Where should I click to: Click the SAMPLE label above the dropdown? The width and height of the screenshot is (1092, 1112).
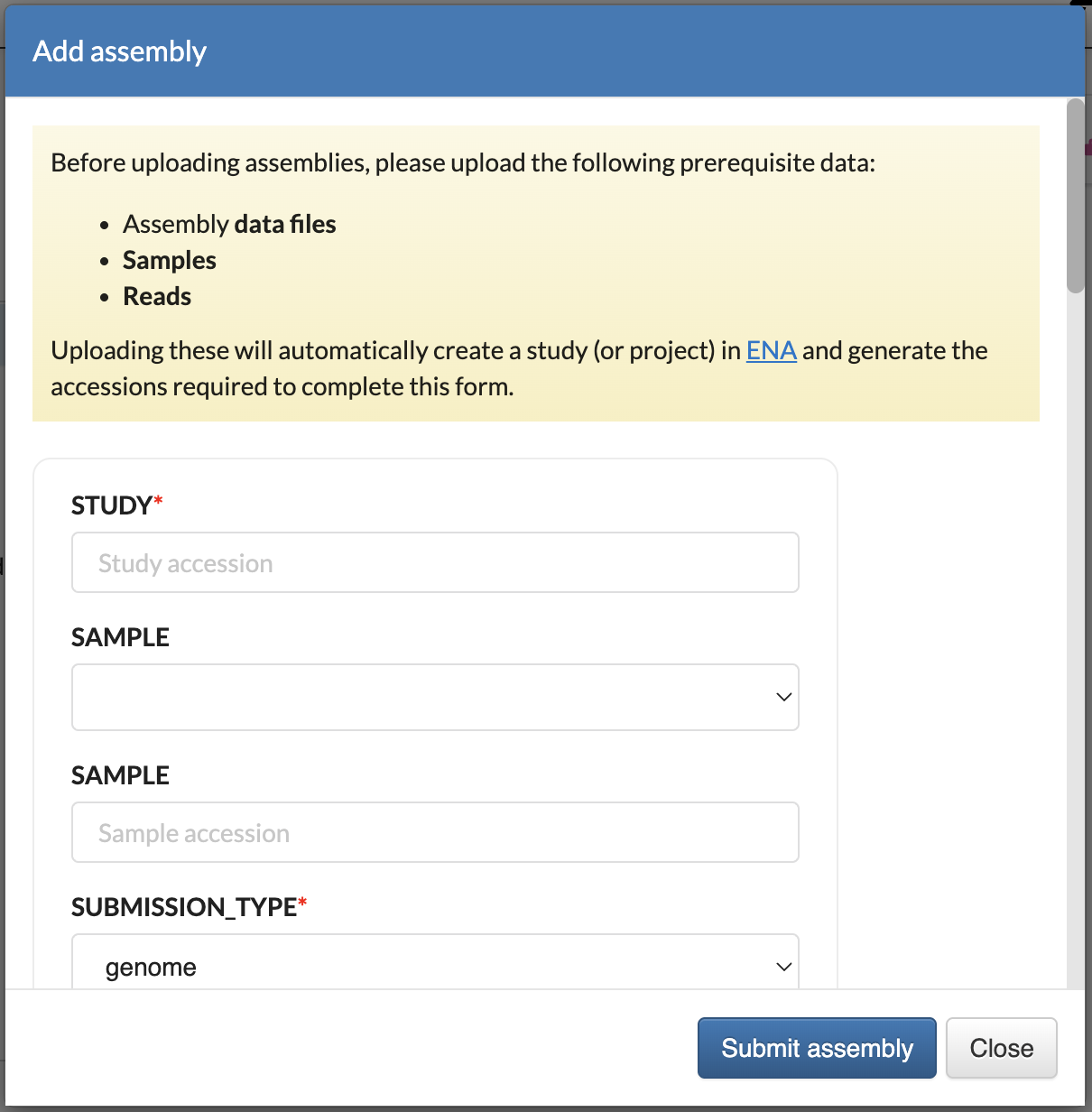[120, 637]
